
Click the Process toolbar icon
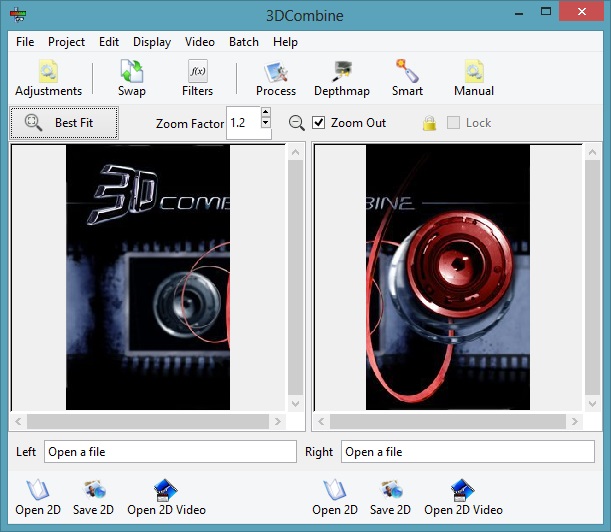tap(276, 78)
